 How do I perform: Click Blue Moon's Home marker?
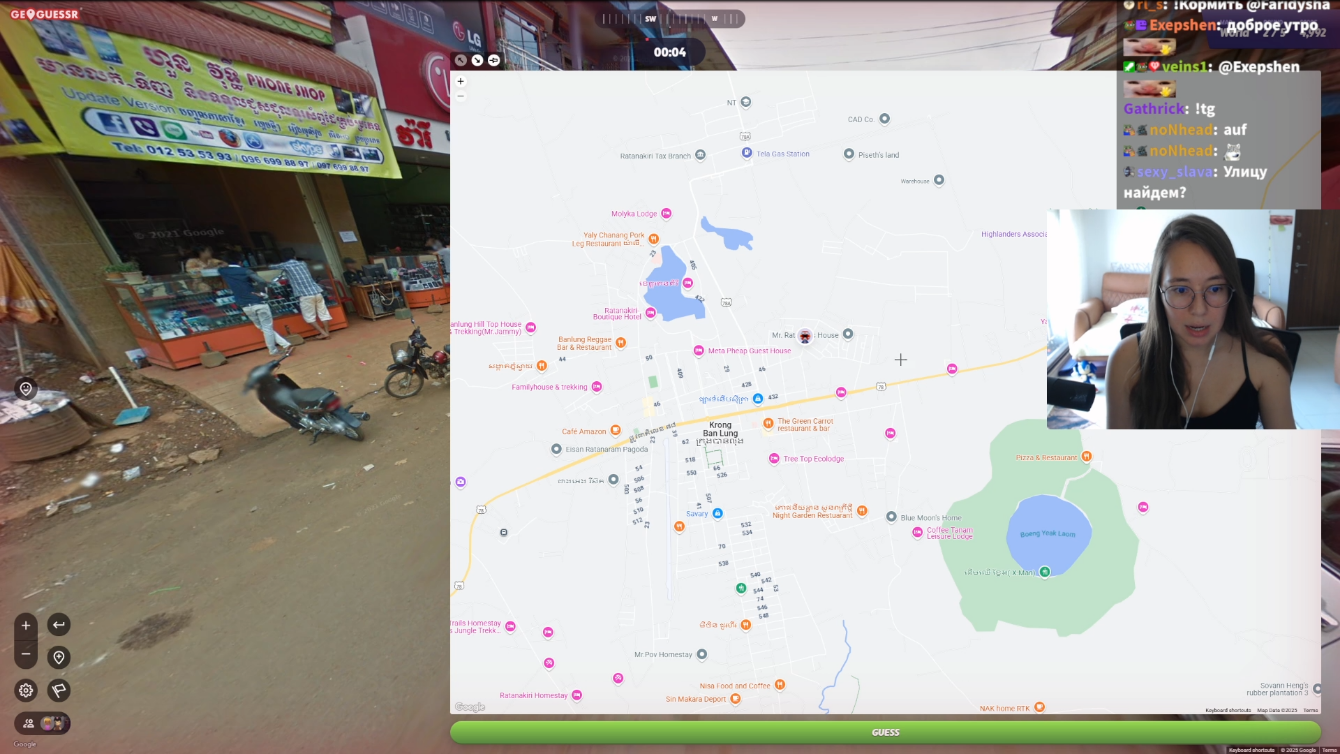(891, 517)
